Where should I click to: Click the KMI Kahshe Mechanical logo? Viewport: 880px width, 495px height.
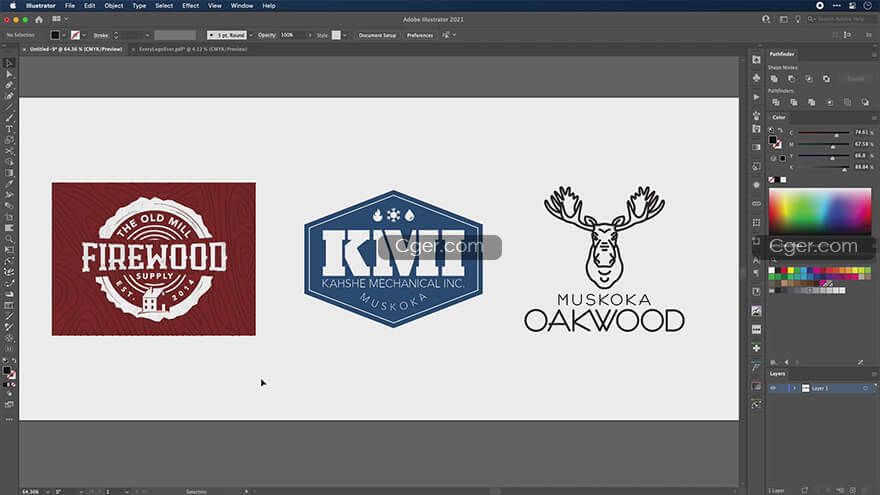[x=393, y=259]
